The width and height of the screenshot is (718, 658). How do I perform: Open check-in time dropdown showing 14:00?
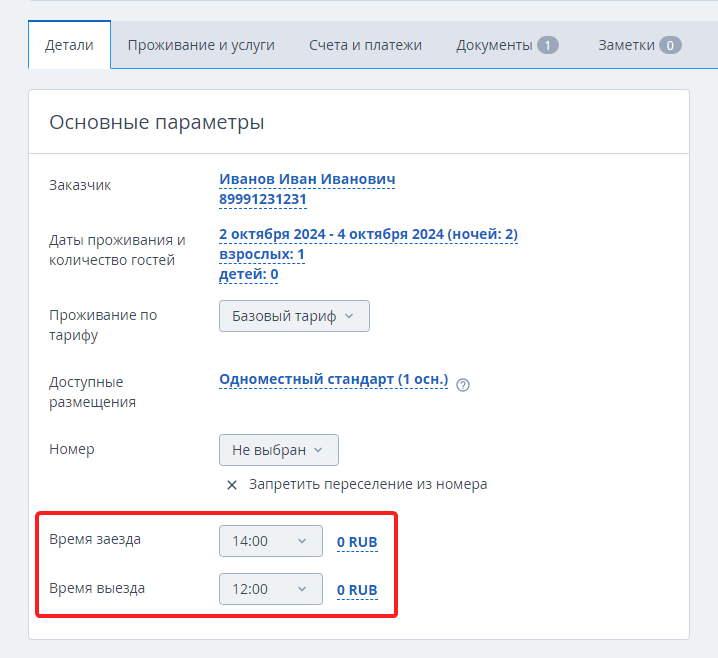tap(271, 541)
